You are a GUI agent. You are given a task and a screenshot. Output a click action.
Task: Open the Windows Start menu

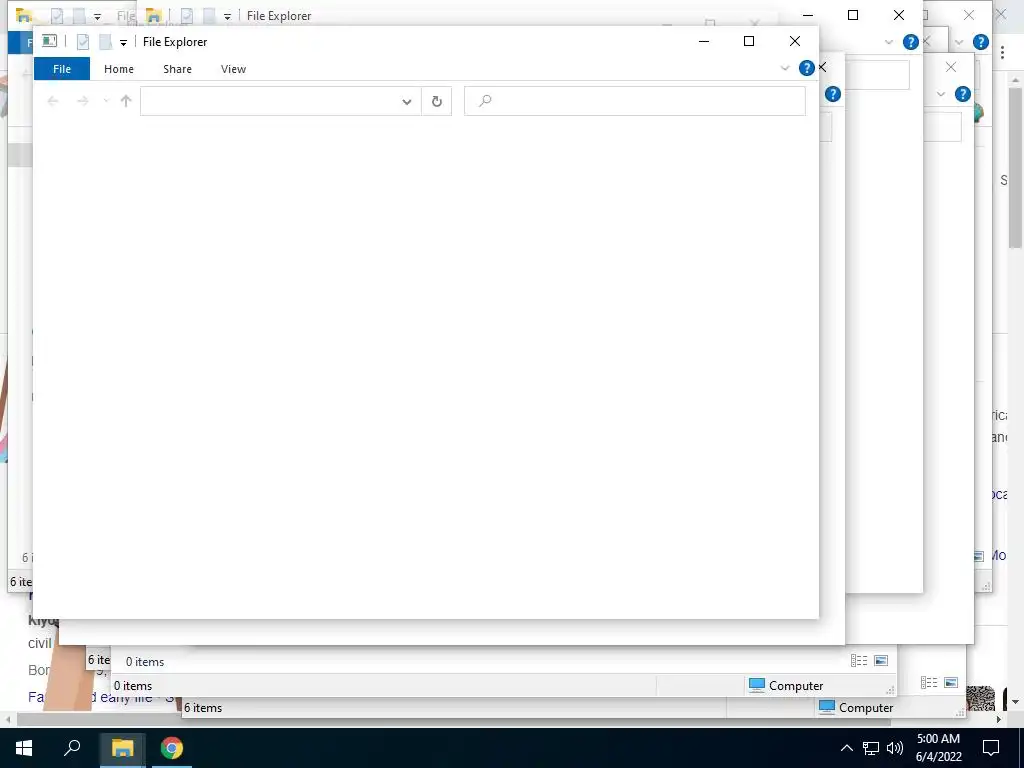(x=24, y=748)
